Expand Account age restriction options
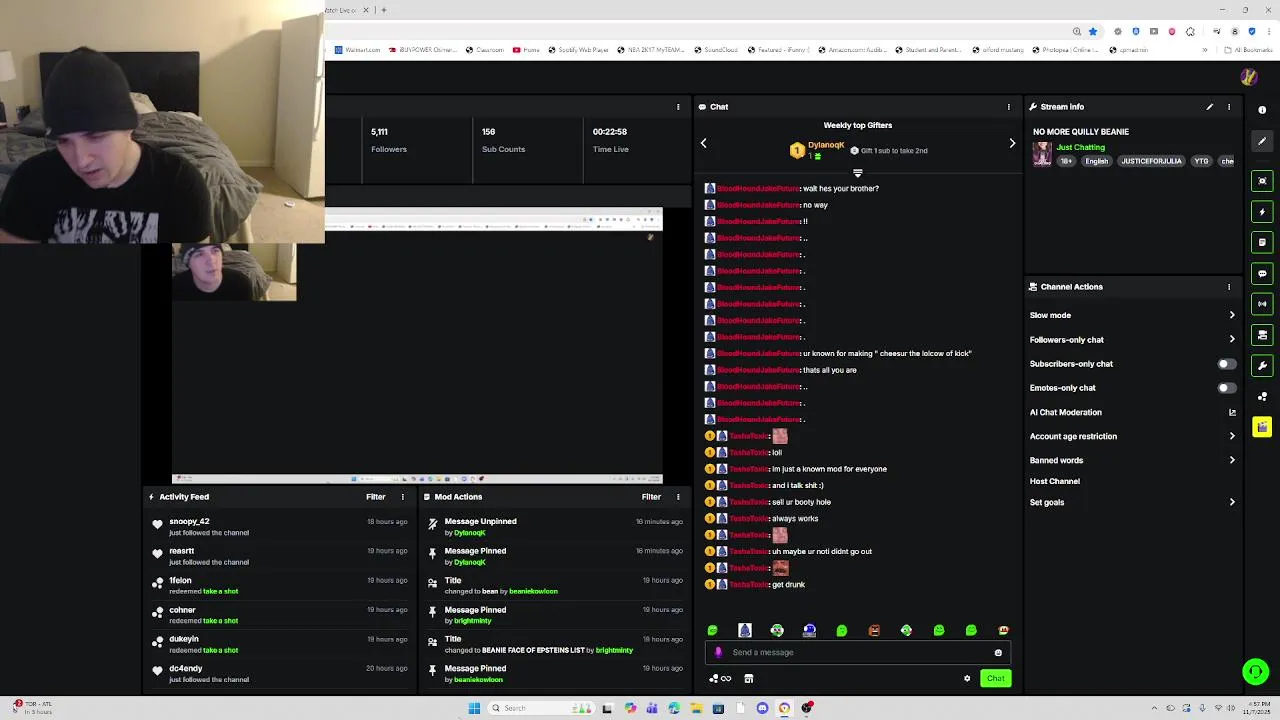The height and width of the screenshot is (720, 1280). point(1232,436)
